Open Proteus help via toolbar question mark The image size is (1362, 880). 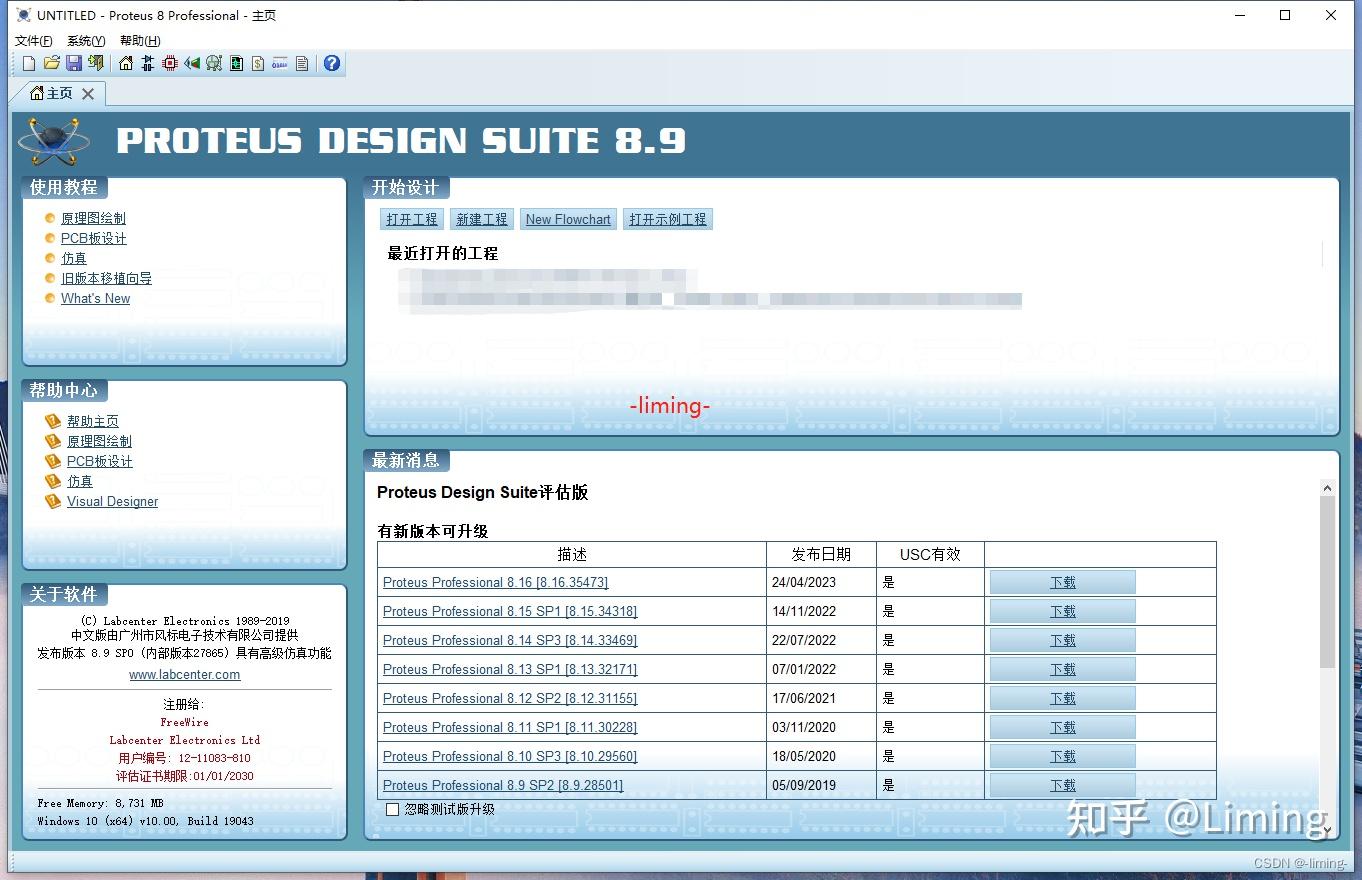(330, 63)
